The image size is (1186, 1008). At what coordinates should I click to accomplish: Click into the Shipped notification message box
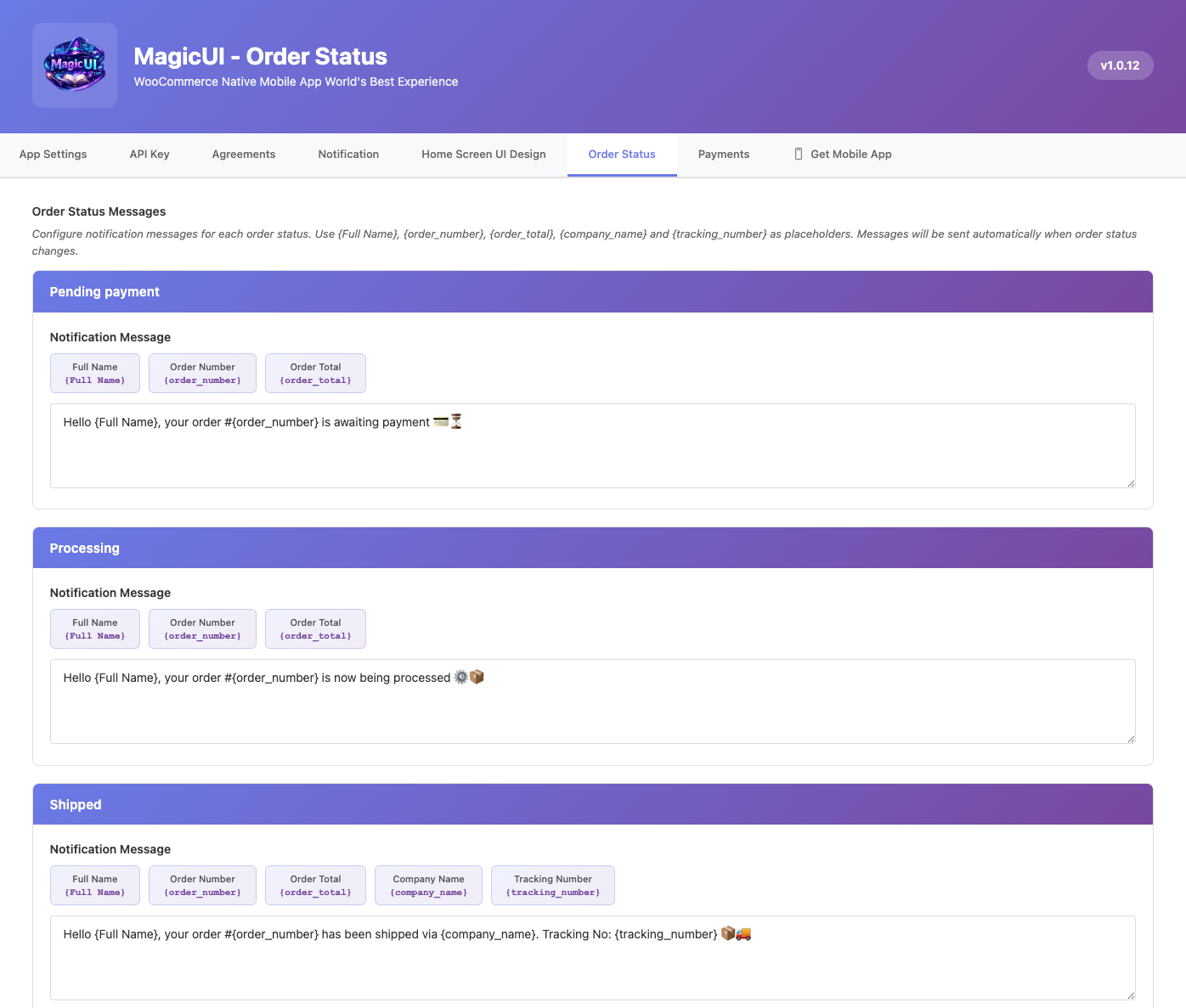pyautogui.click(x=592, y=966)
